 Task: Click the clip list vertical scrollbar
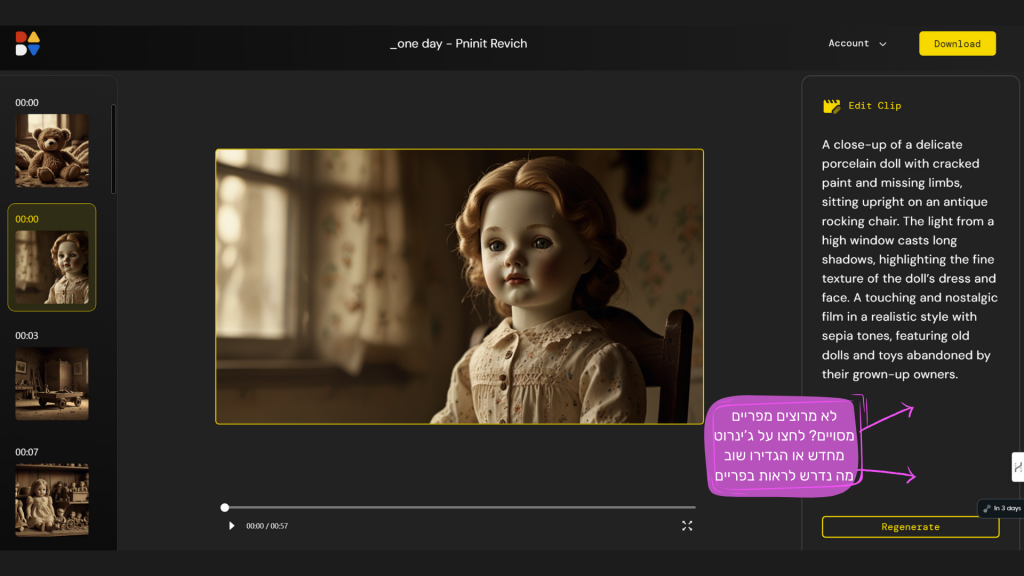(113, 150)
